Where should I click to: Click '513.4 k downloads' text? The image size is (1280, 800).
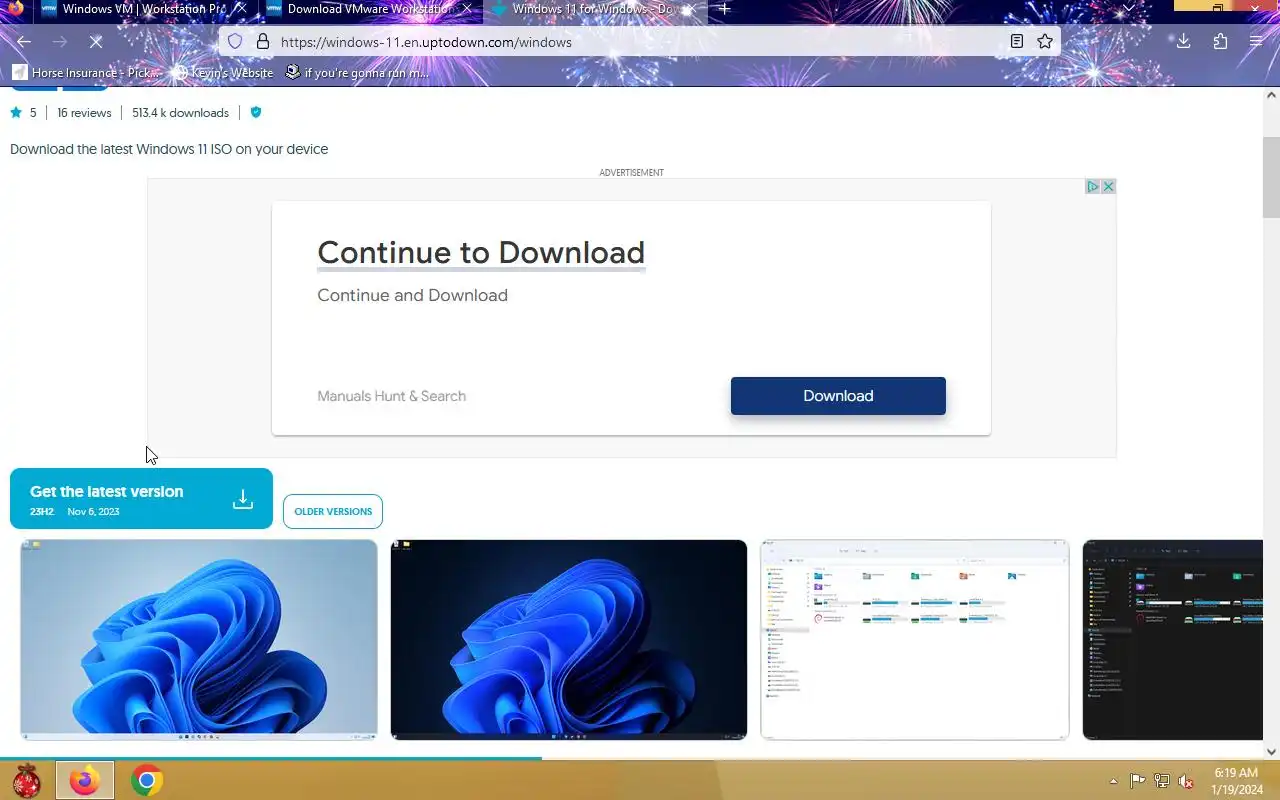(180, 113)
